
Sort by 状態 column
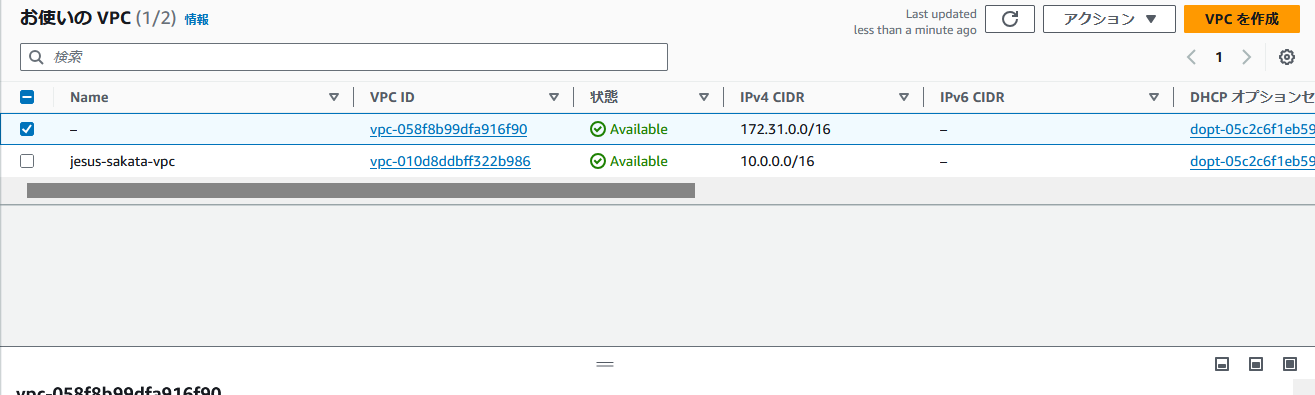tap(704, 97)
